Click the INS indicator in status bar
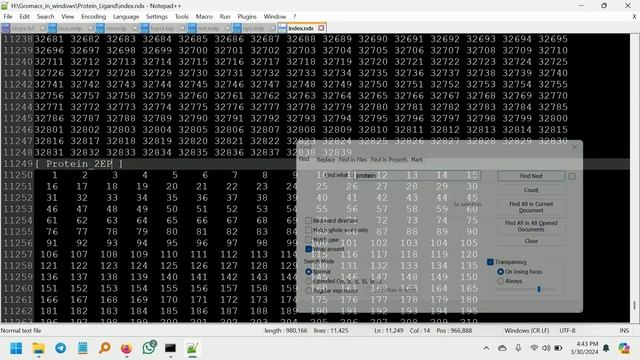 point(624,331)
